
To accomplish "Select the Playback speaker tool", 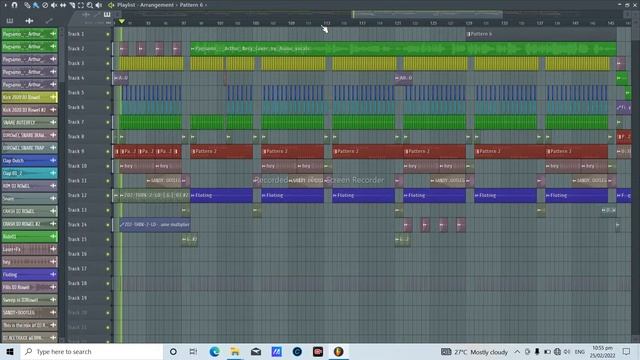I will pos(99,5).
